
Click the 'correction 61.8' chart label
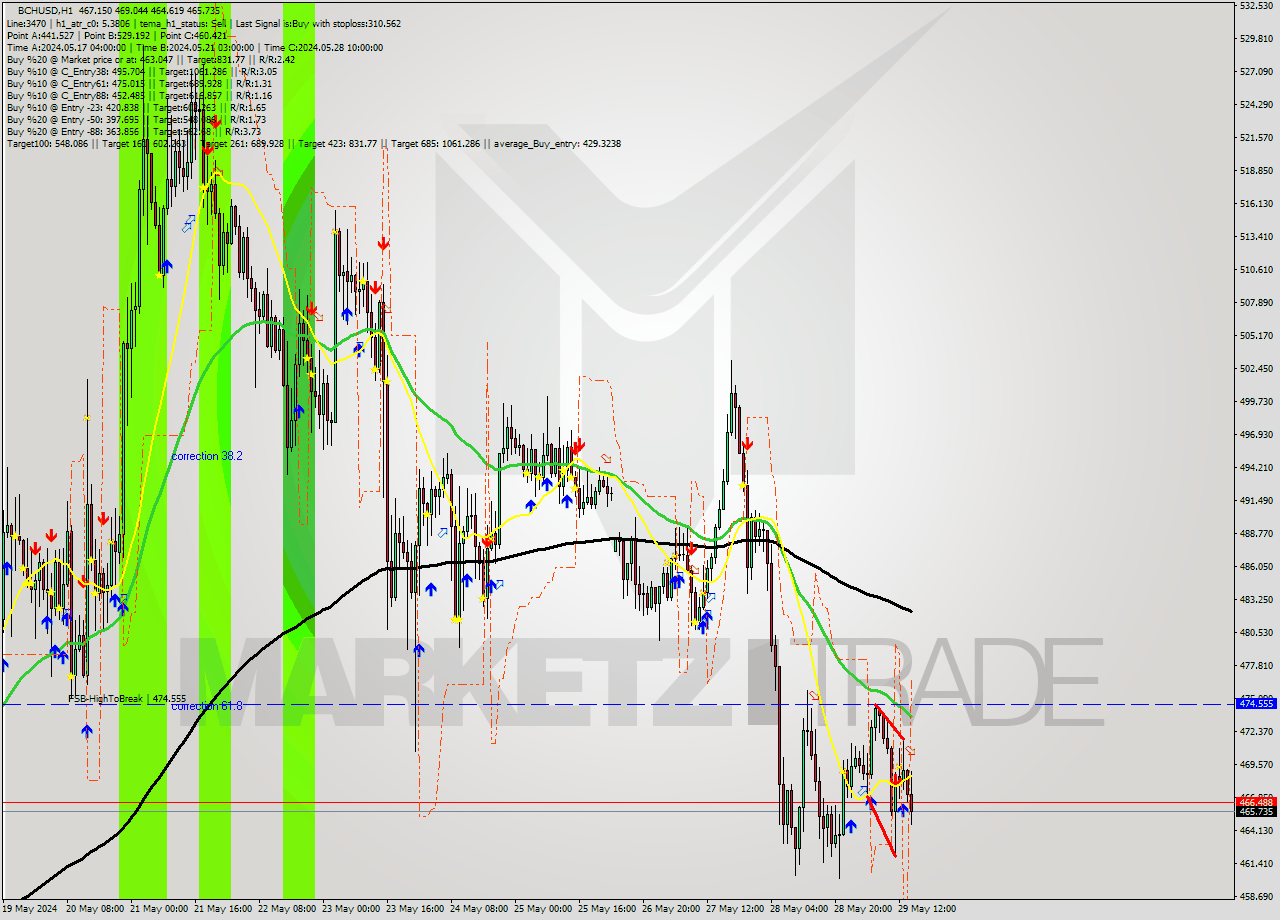pos(206,706)
